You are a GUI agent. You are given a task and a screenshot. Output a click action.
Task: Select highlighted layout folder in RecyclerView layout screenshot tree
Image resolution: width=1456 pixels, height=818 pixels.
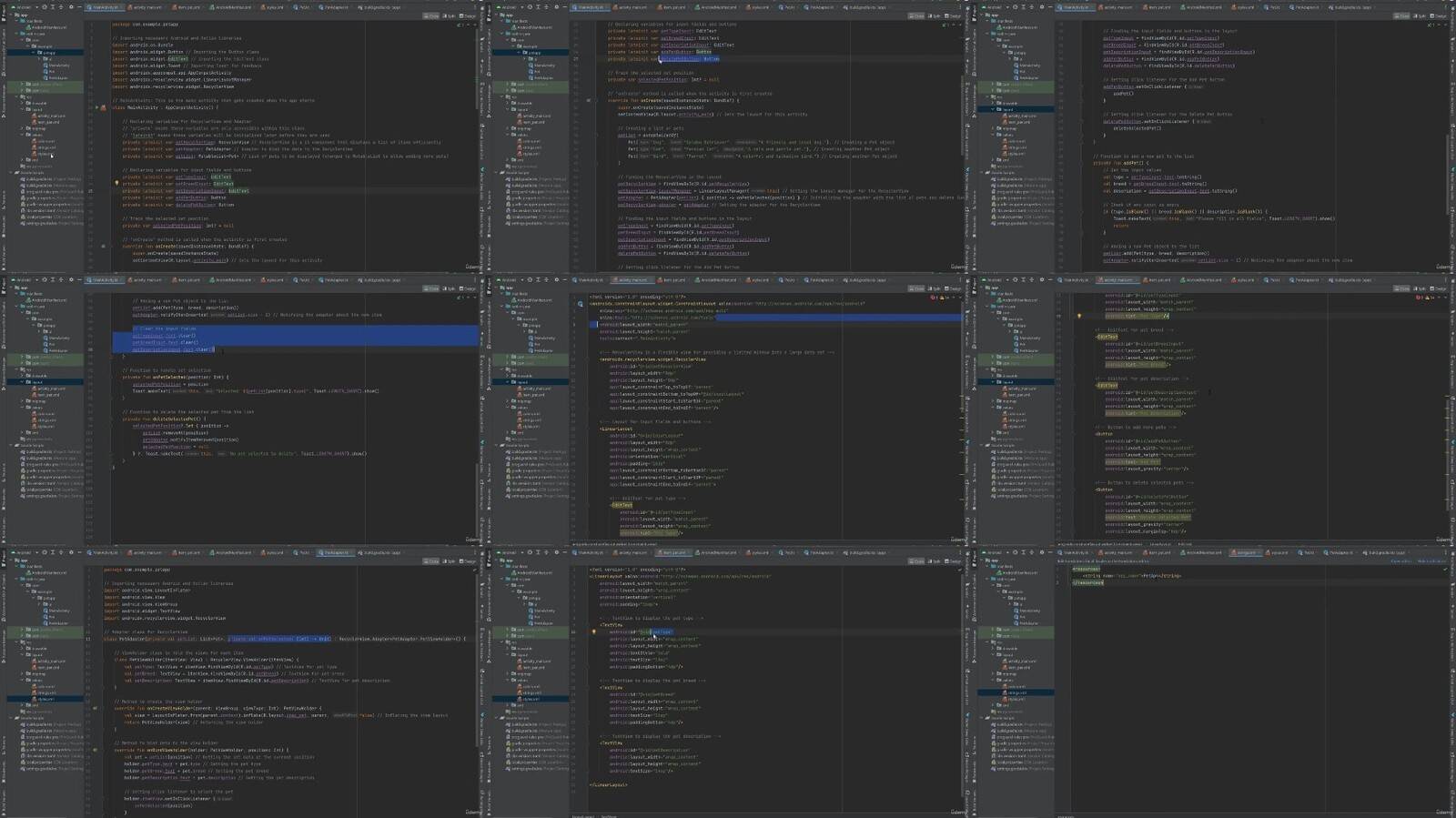coord(530,382)
